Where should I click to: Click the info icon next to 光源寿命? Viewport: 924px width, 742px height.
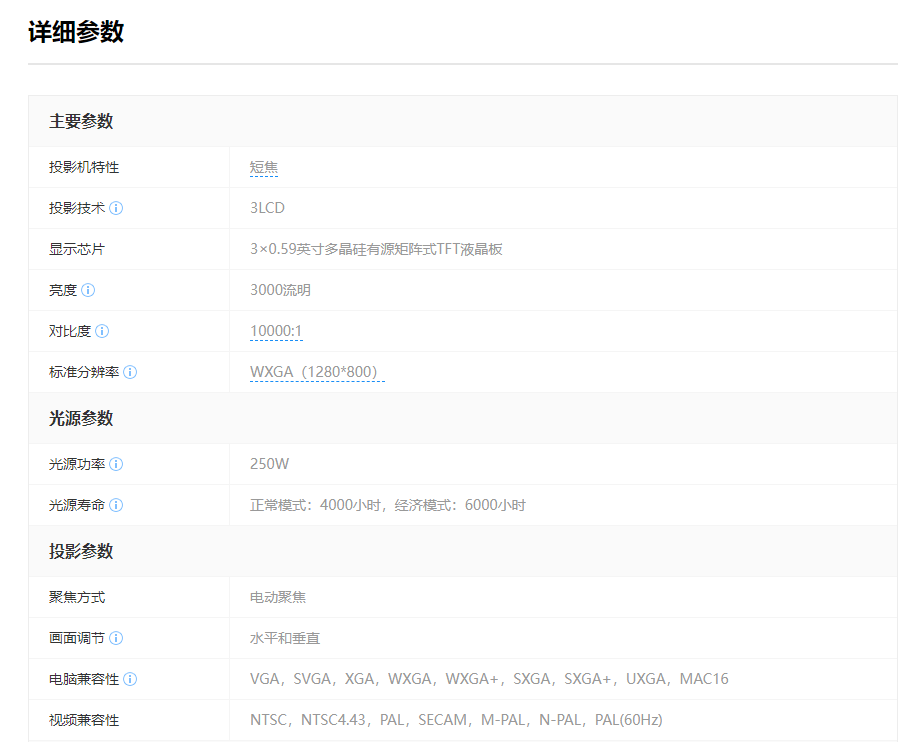[x=116, y=505]
